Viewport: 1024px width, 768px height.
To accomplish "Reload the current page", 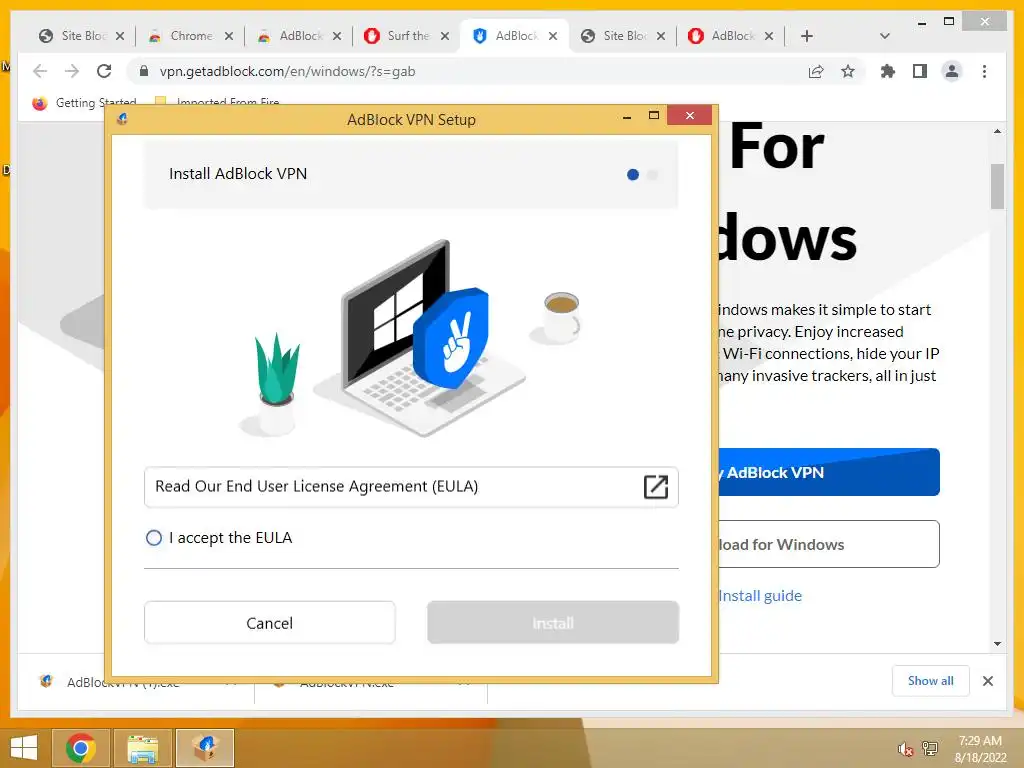I will pyautogui.click(x=104, y=71).
